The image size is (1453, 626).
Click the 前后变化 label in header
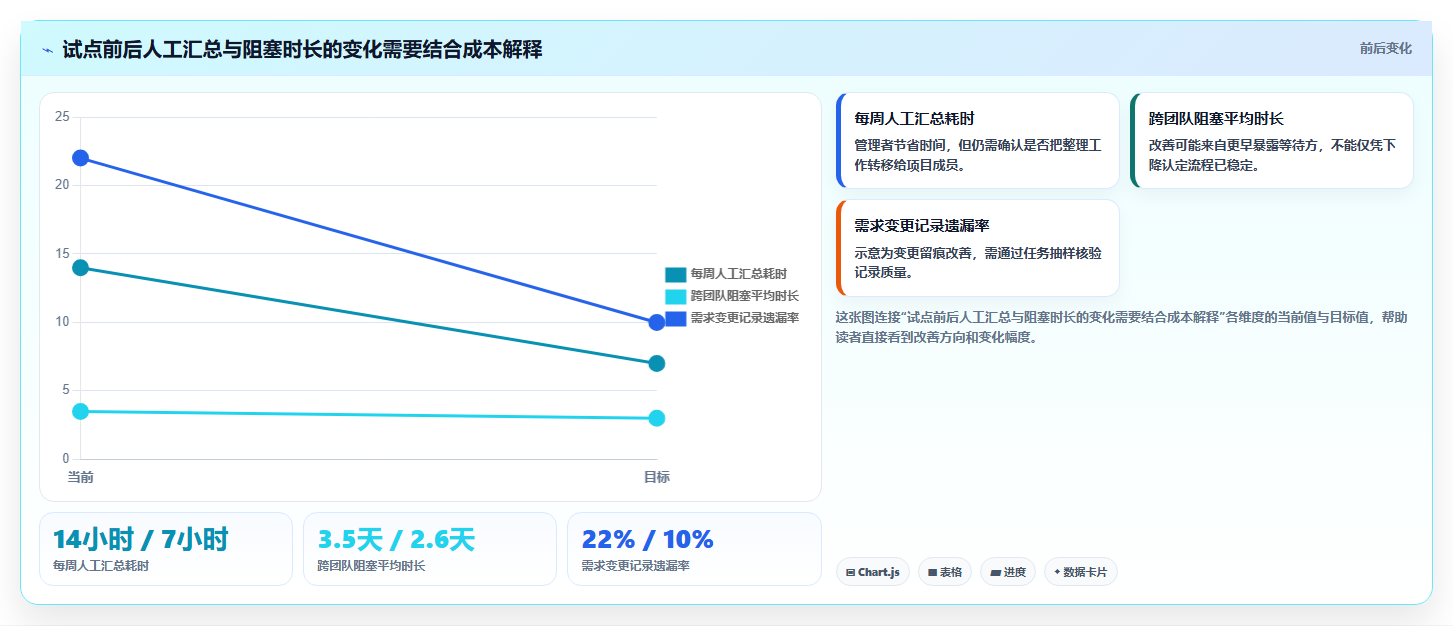[1385, 48]
